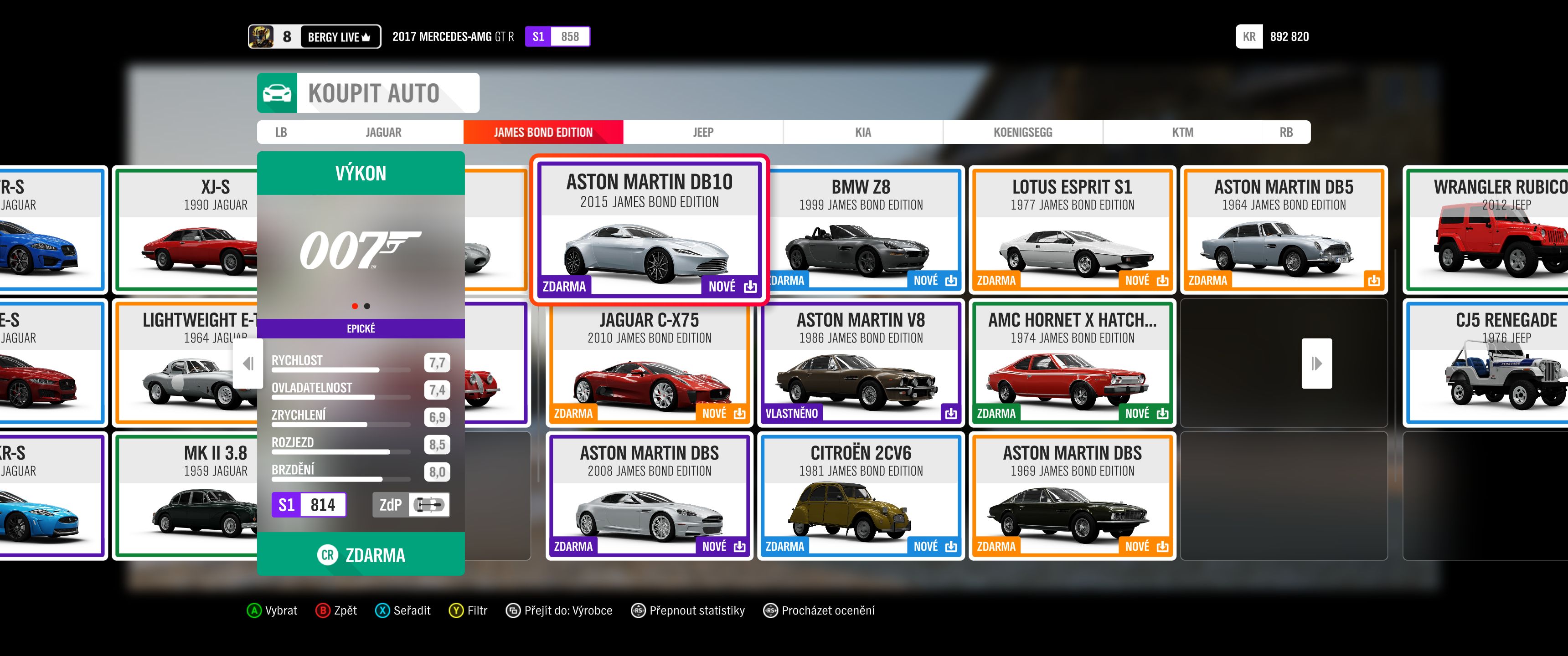1568x656 pixels.
Task: Click the left arrow on the stats panel
Action: click(248, 364)
